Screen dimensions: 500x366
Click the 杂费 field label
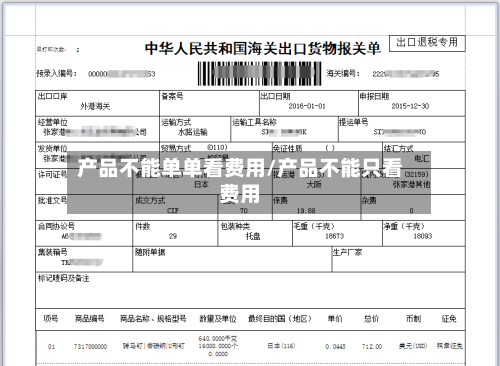click(x=369, y=200)
